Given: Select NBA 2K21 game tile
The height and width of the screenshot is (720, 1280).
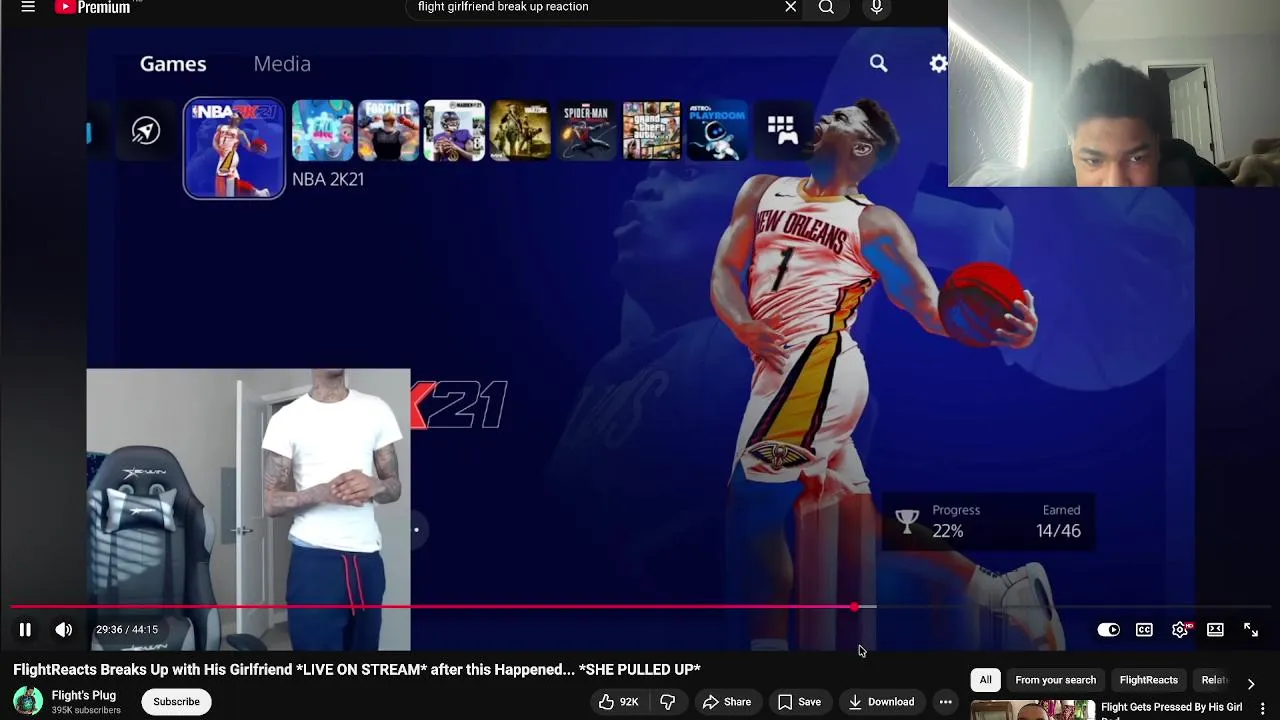Looking at the screenshot, I should coord(234,148).
